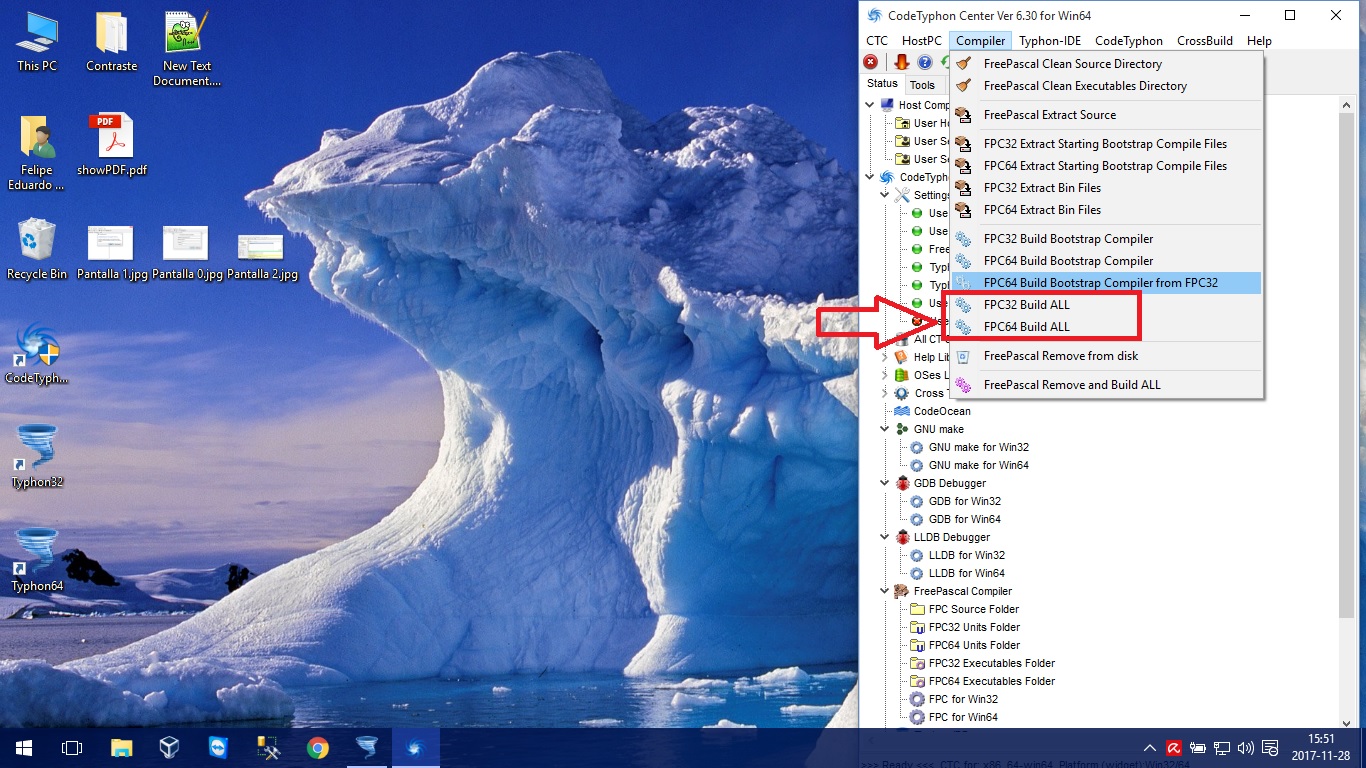Image resolution: width=1366 pixels, height=768 pixels.
Task: Open the Typhon-IDE menu
Action: [1050, 41]
